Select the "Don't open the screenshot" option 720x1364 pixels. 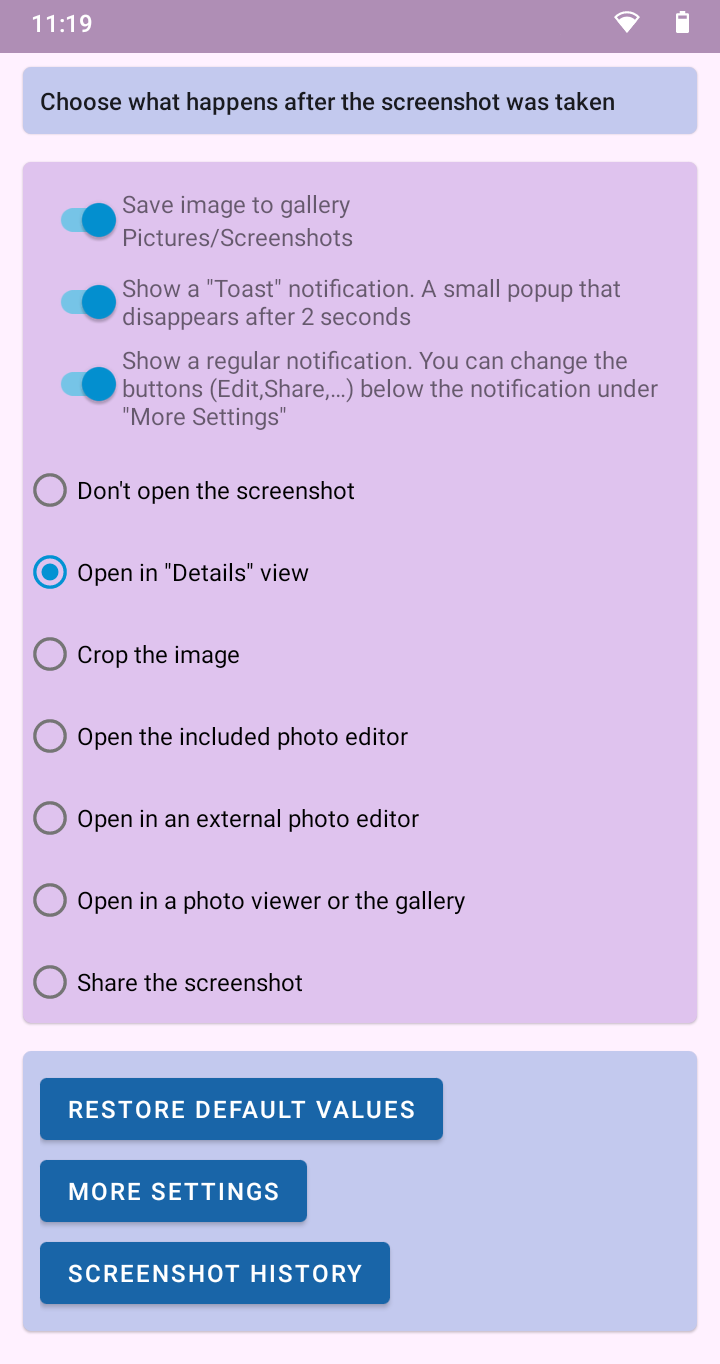pos(50,491)
